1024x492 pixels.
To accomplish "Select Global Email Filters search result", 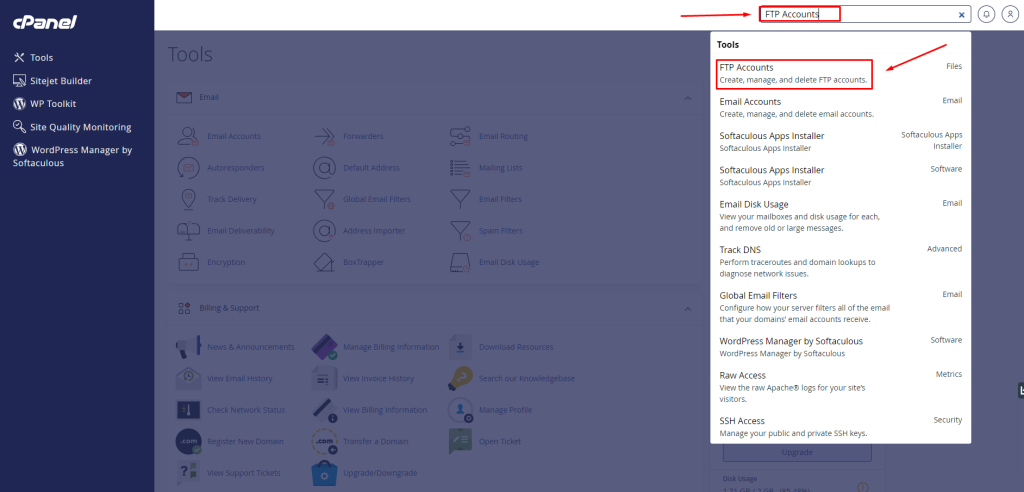I will pos(840,307).
